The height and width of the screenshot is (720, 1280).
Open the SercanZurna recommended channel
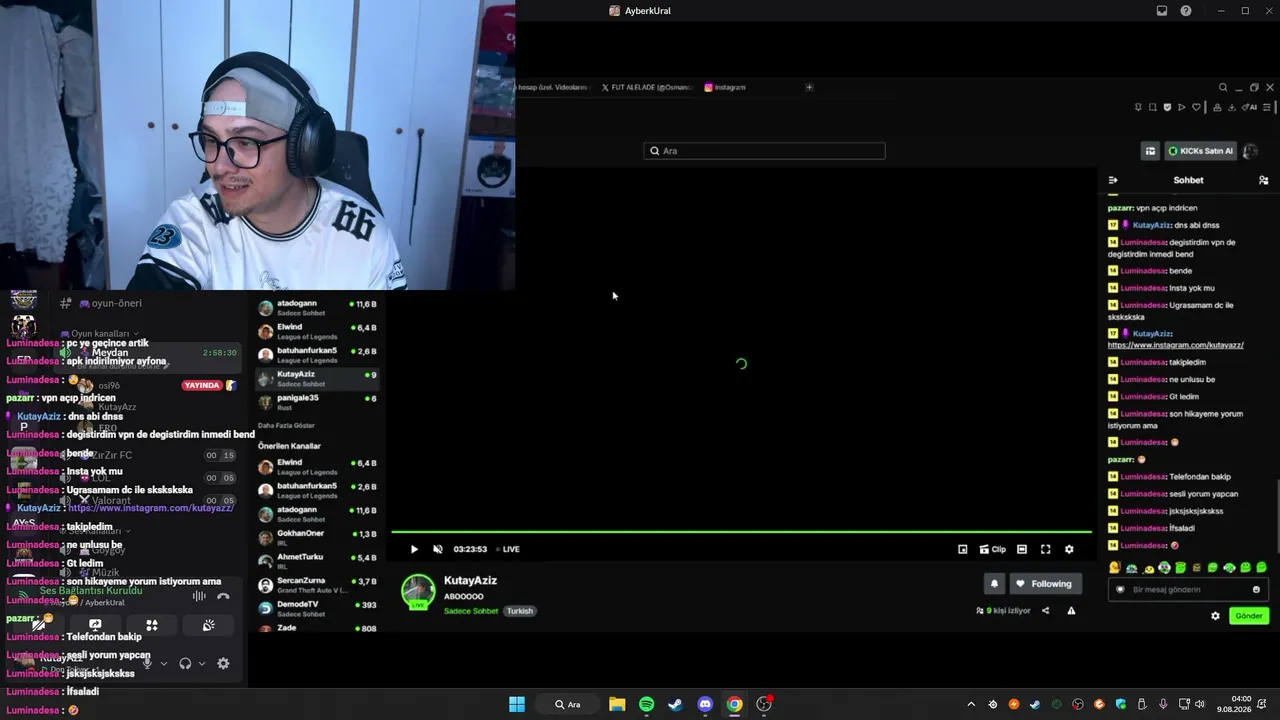click(x=318, y=585)
